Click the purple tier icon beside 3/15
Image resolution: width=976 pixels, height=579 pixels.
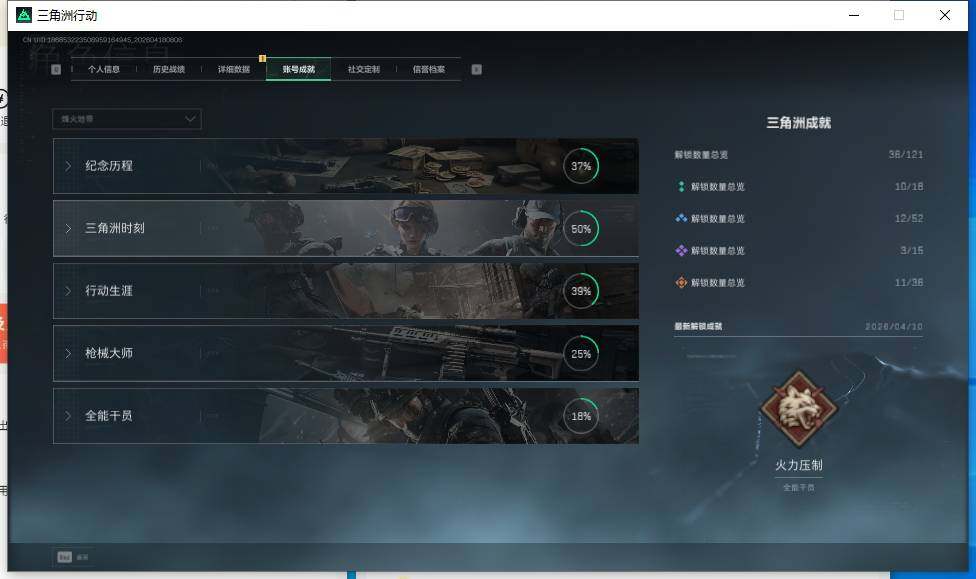[x=681, y=250]
